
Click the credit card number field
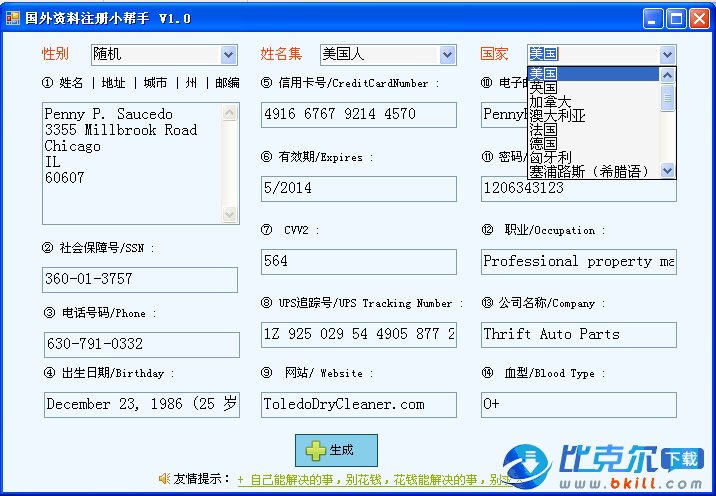(x=358, y=114)
